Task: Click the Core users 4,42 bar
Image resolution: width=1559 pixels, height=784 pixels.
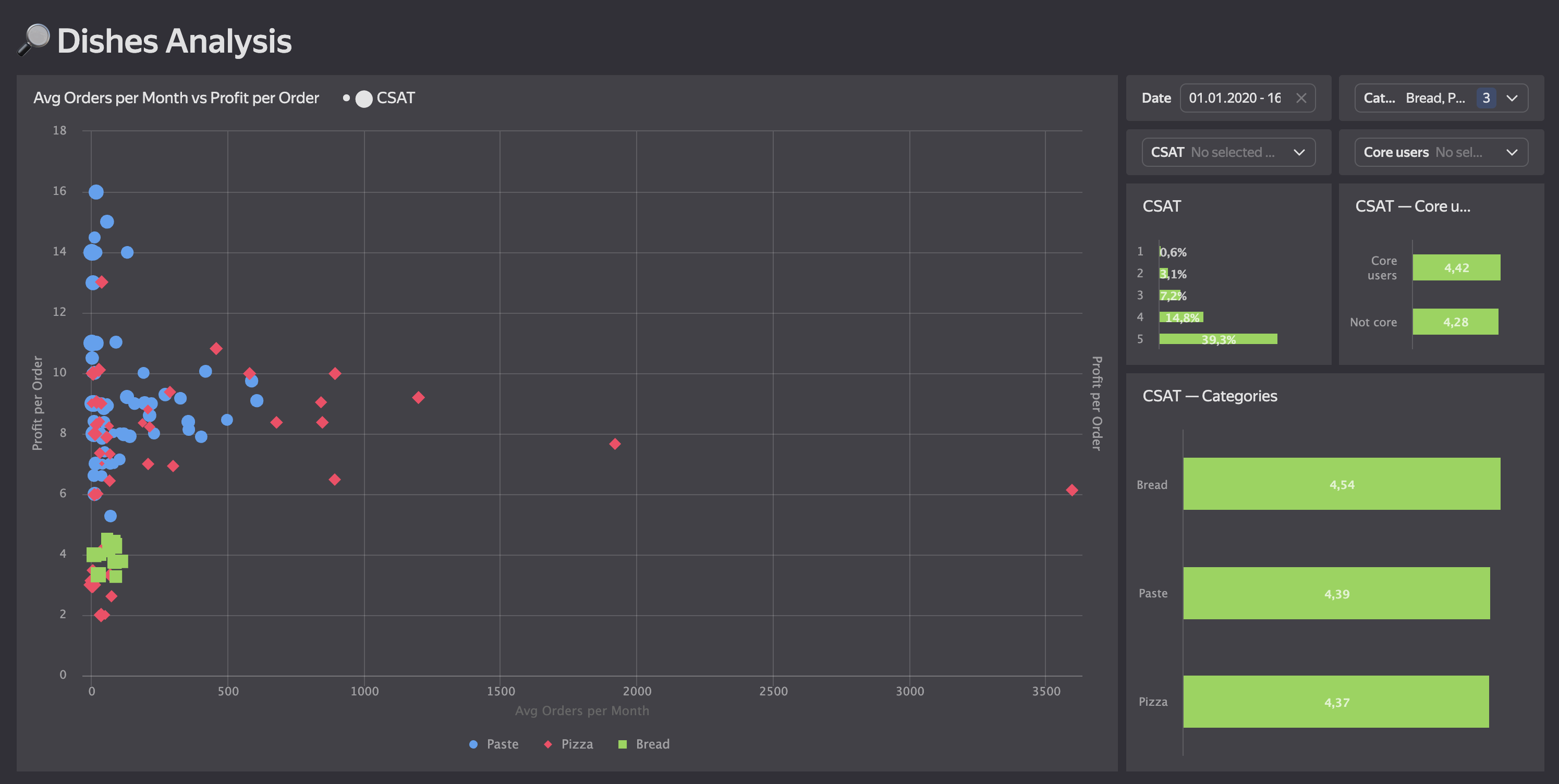Action: [1456, 267]
